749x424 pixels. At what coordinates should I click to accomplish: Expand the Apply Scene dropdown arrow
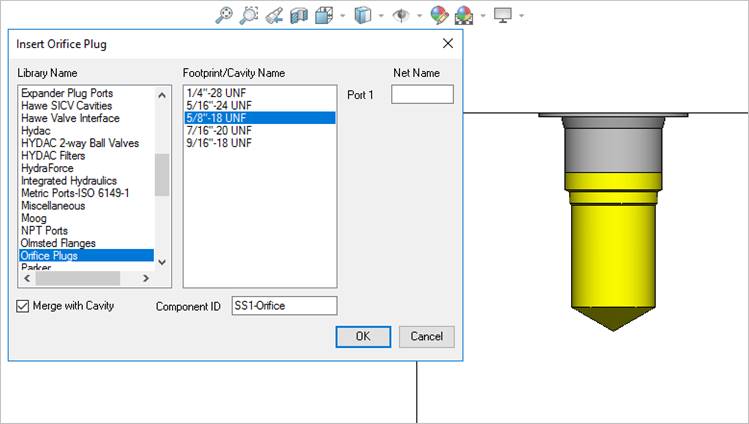tap(483, 16)
